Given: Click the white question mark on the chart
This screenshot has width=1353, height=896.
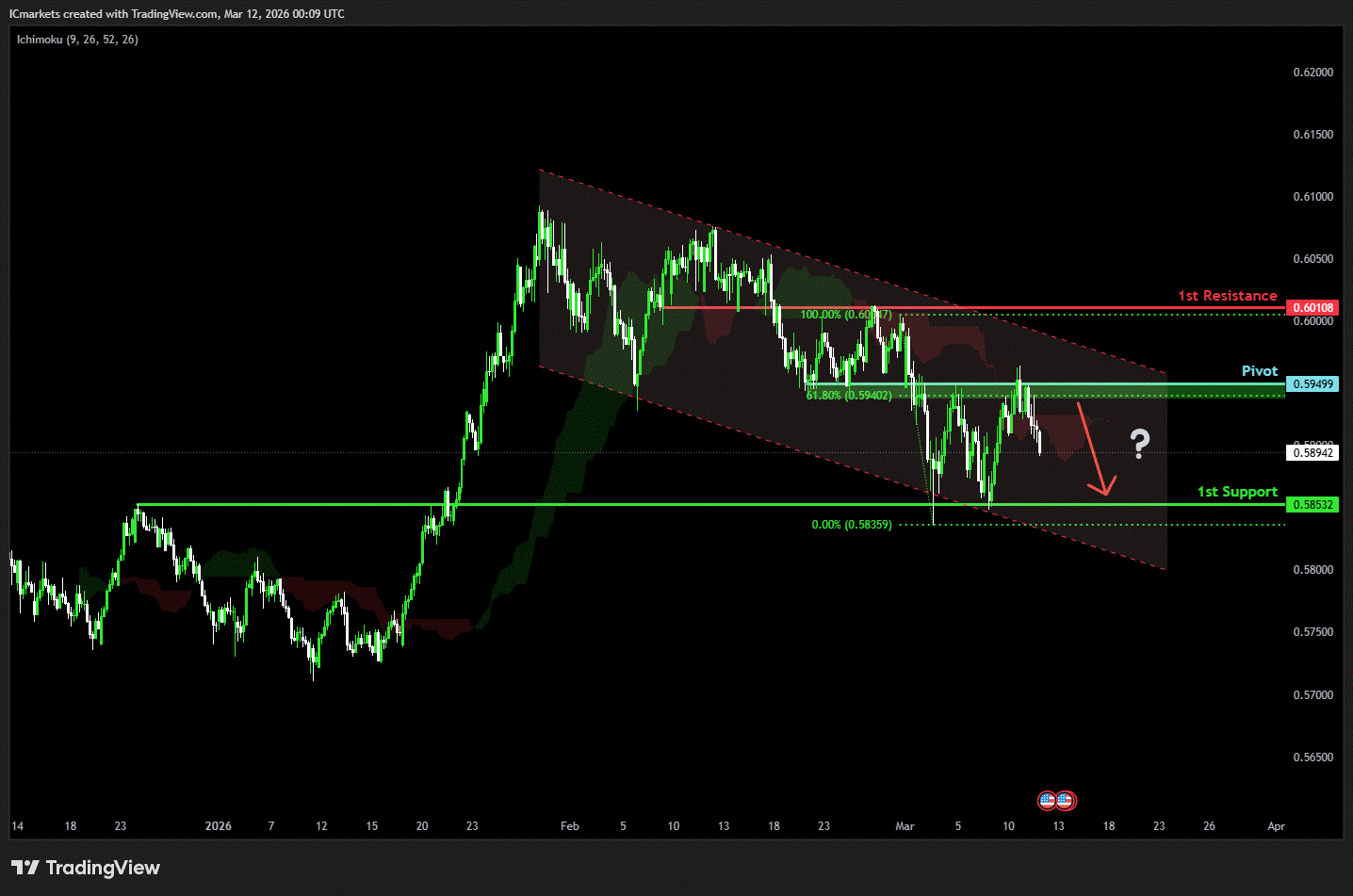Looking at the screenshot, I should (1140, 443).
